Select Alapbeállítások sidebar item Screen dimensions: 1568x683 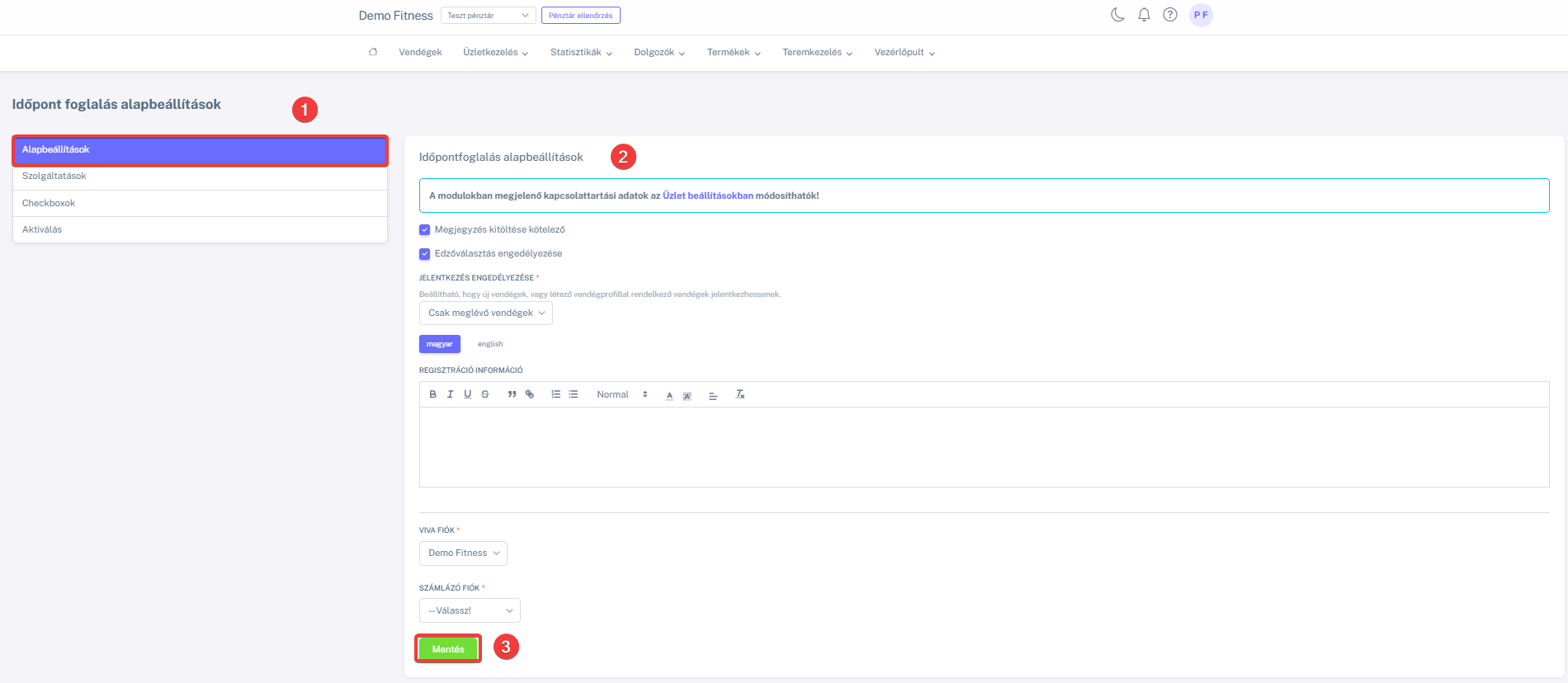coord(200,150)
